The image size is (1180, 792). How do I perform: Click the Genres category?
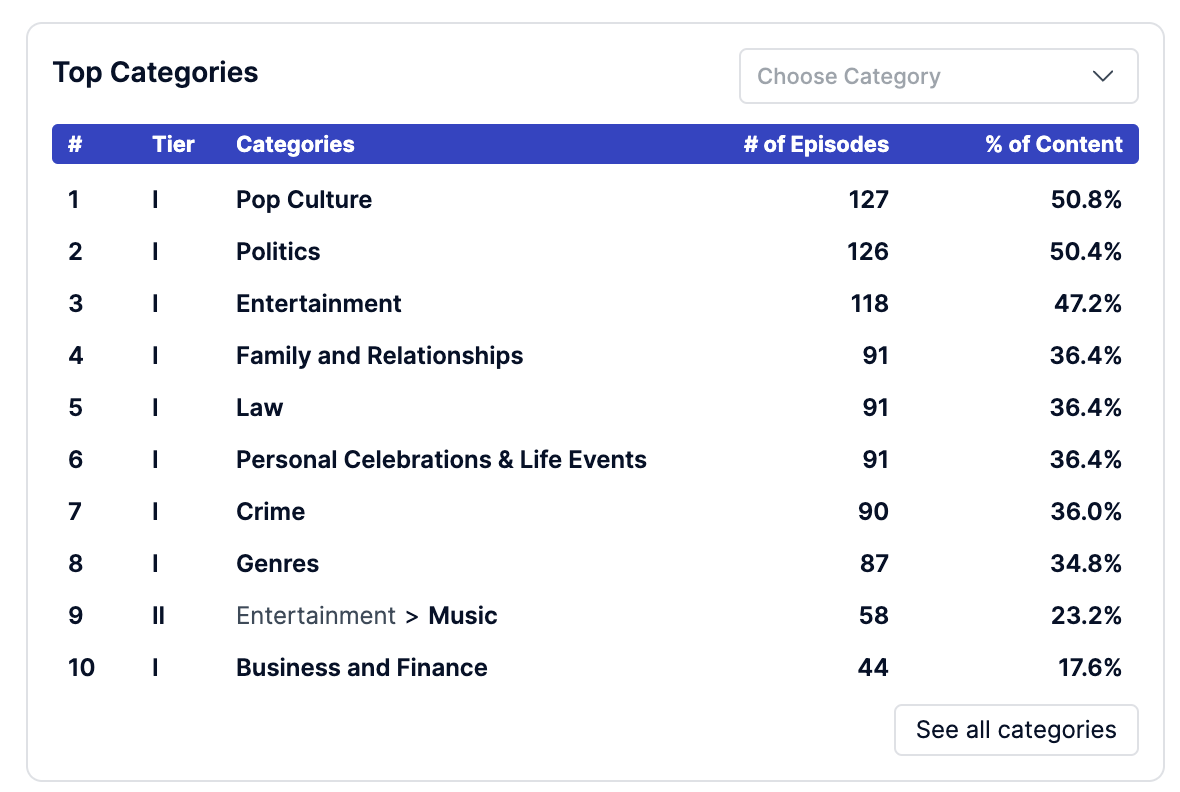[277, 563]
